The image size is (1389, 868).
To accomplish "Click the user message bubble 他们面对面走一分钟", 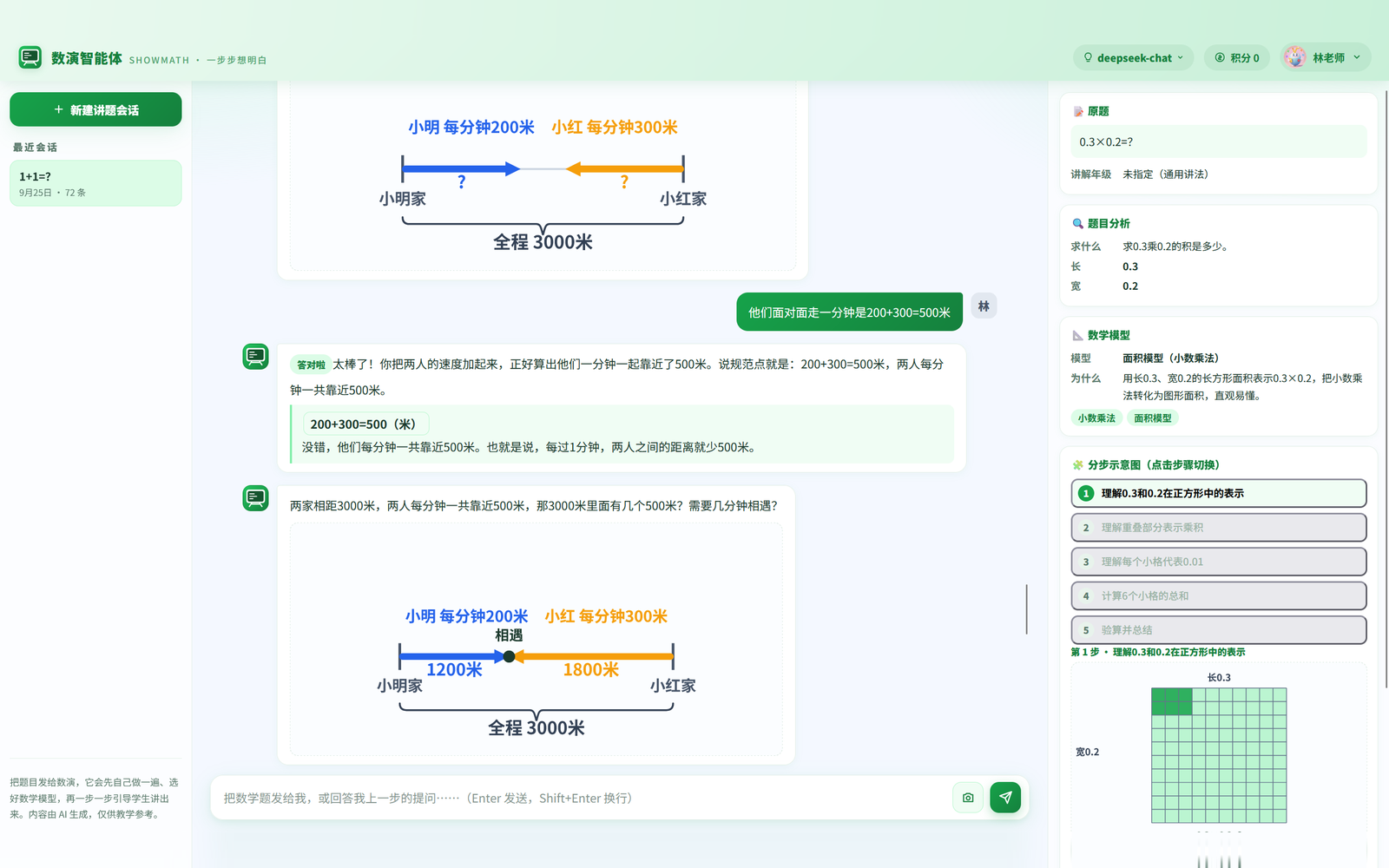I will pos(849,312).
